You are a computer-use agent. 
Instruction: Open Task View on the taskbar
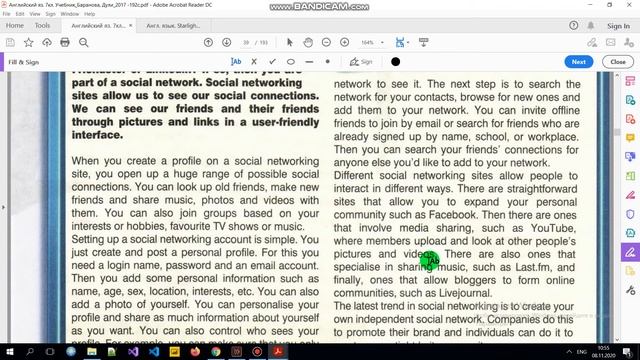coord(50,351)
